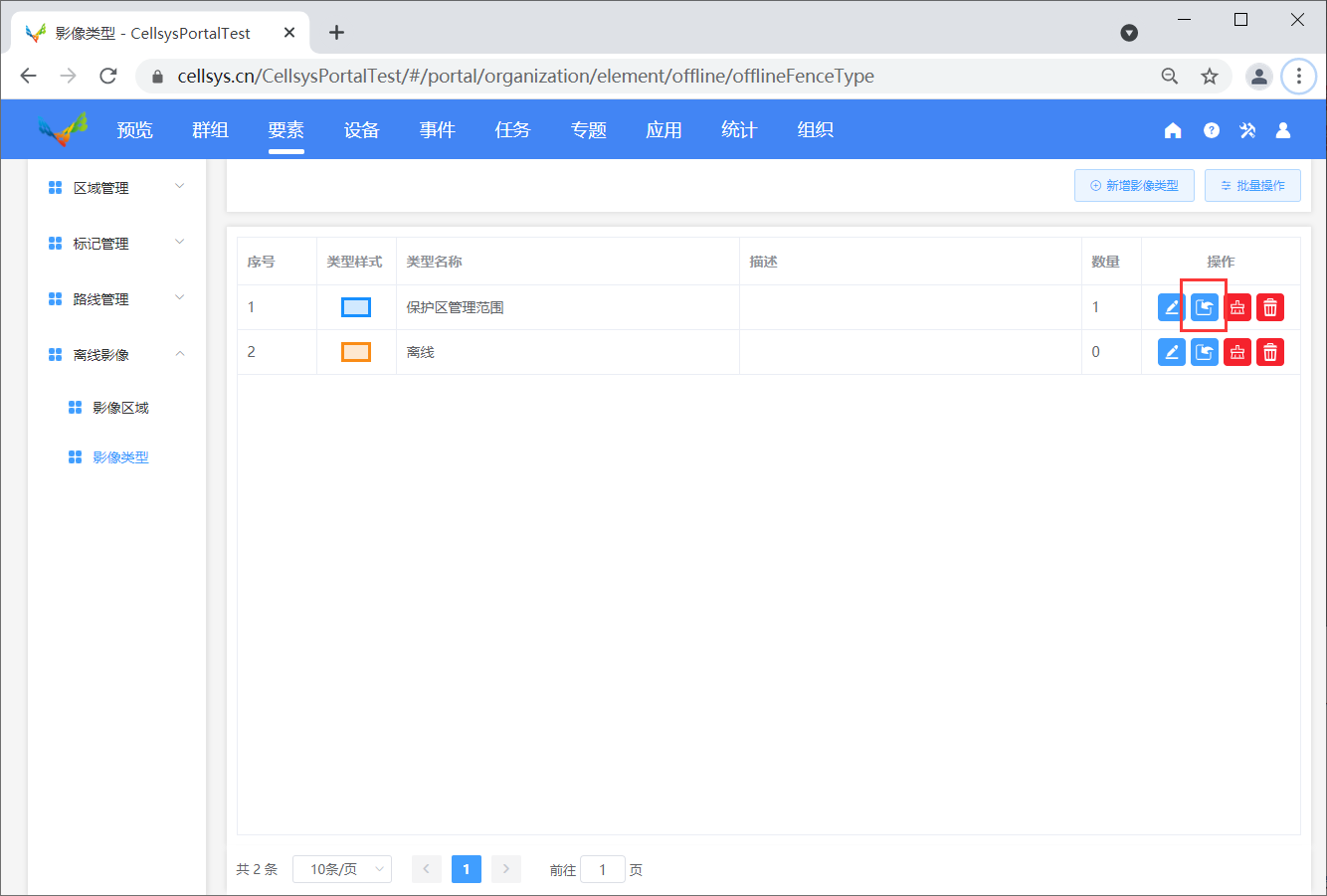Open Chrome profile avatar icon
Screen dimensions: 1327x896
1259,77
